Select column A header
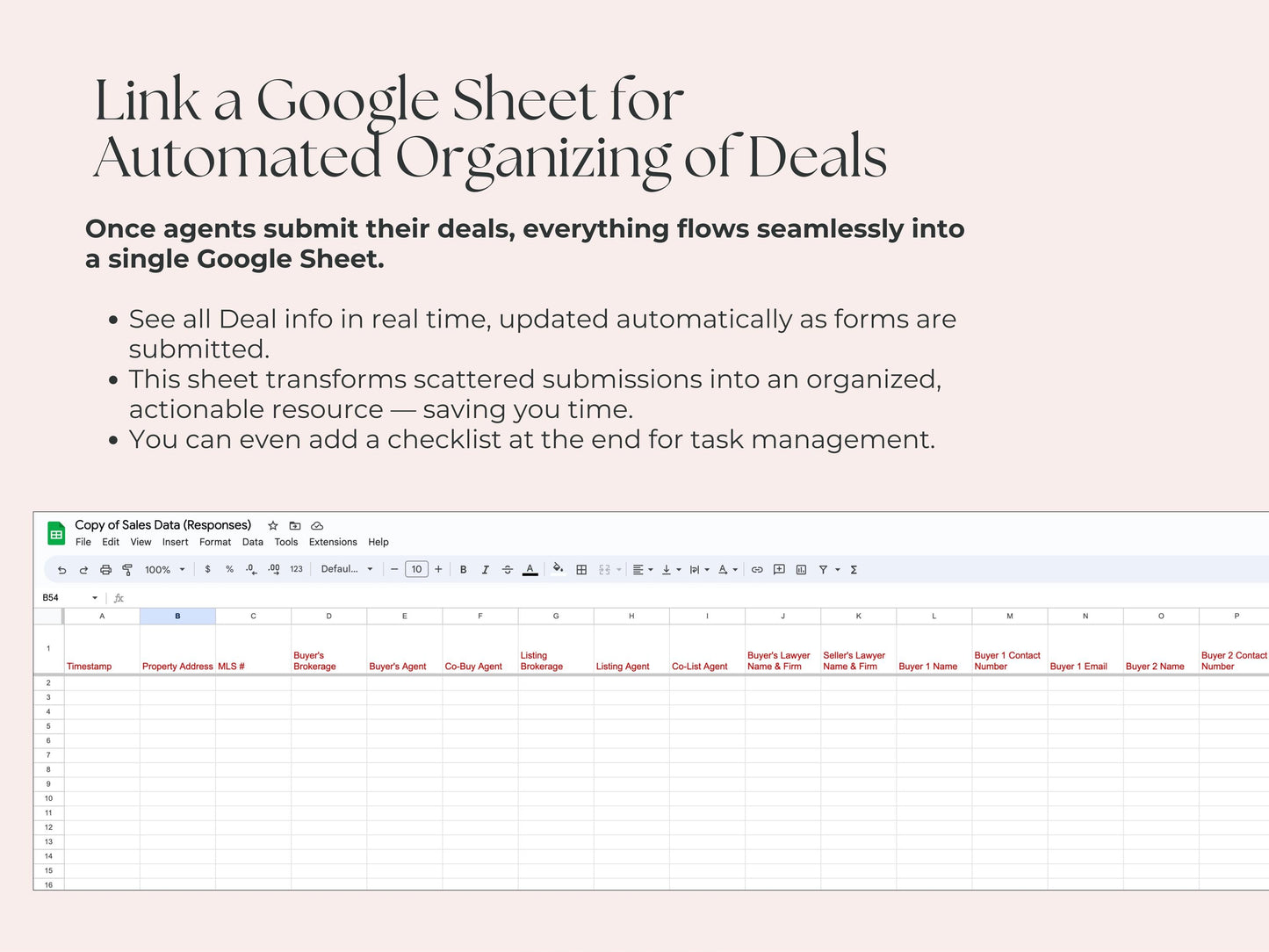 (102, 617)
